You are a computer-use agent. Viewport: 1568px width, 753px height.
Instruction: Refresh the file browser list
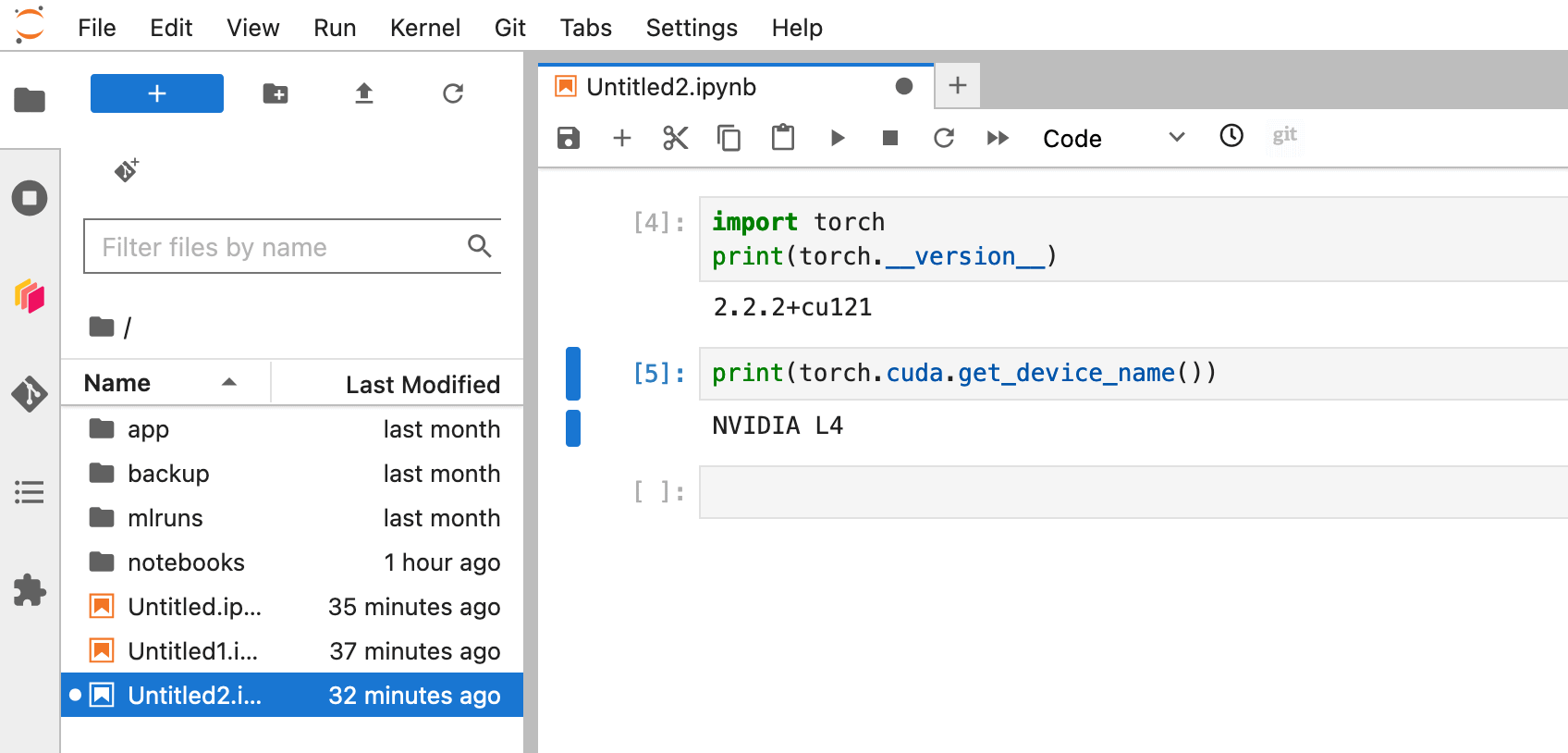click(453, 93)
